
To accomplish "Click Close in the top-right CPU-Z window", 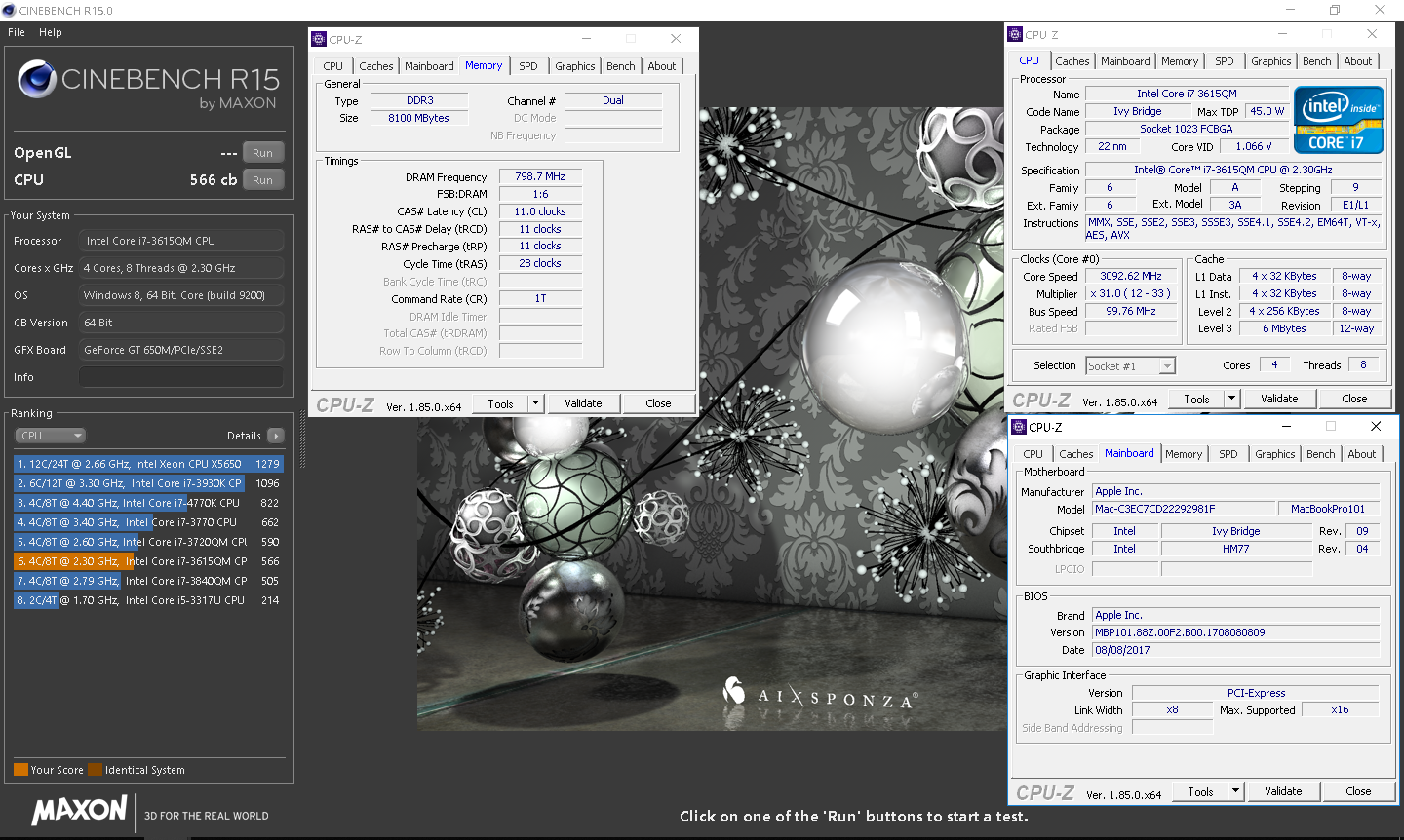I will [x=1354, y=399].
